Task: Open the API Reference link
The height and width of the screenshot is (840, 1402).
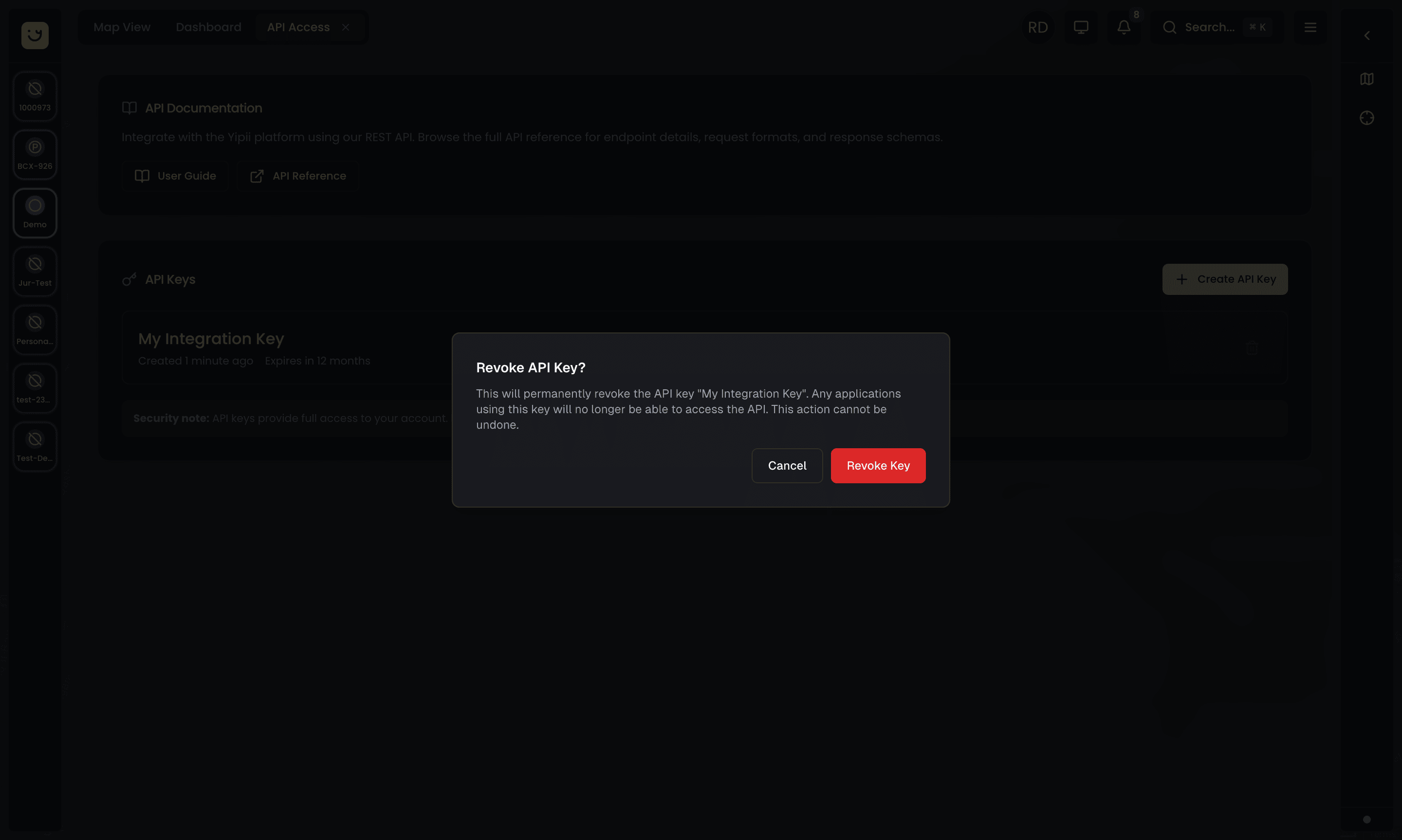Action: 298,176
